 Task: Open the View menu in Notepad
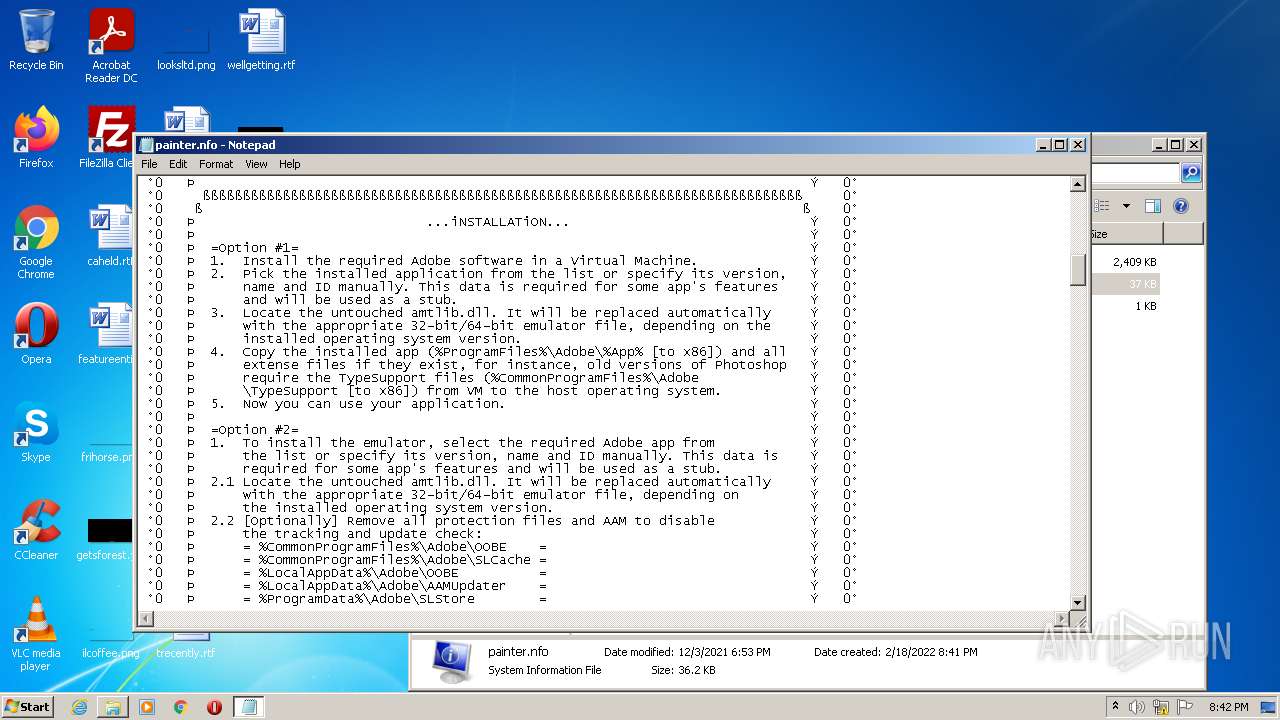click(257, 164)
